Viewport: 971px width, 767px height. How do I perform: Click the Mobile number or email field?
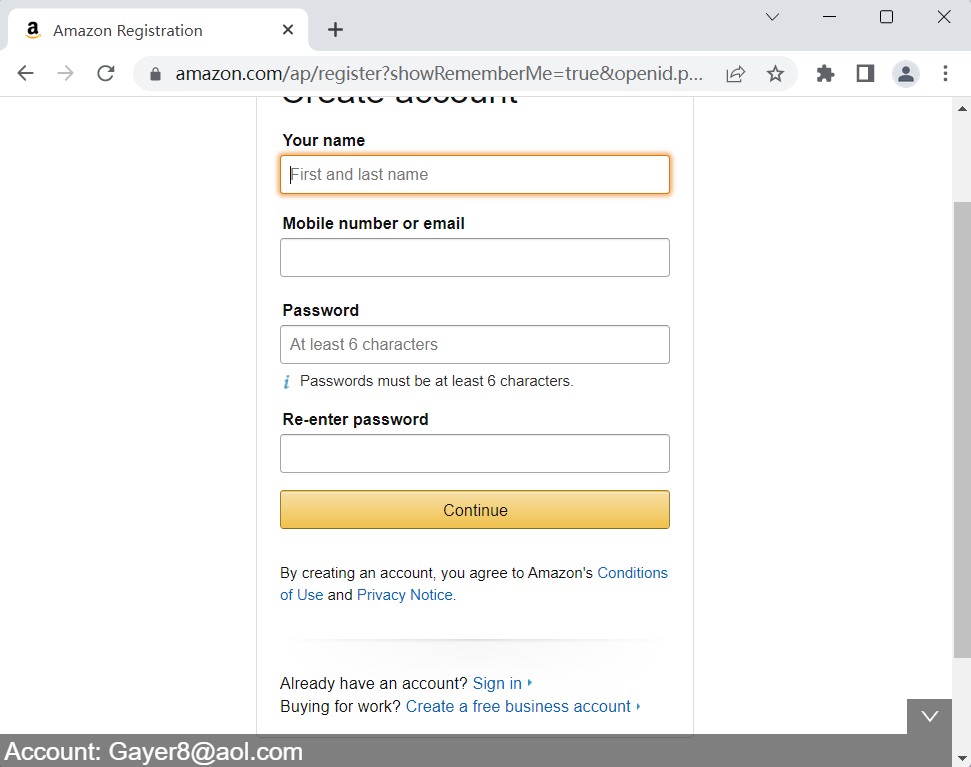click(474, 257)
